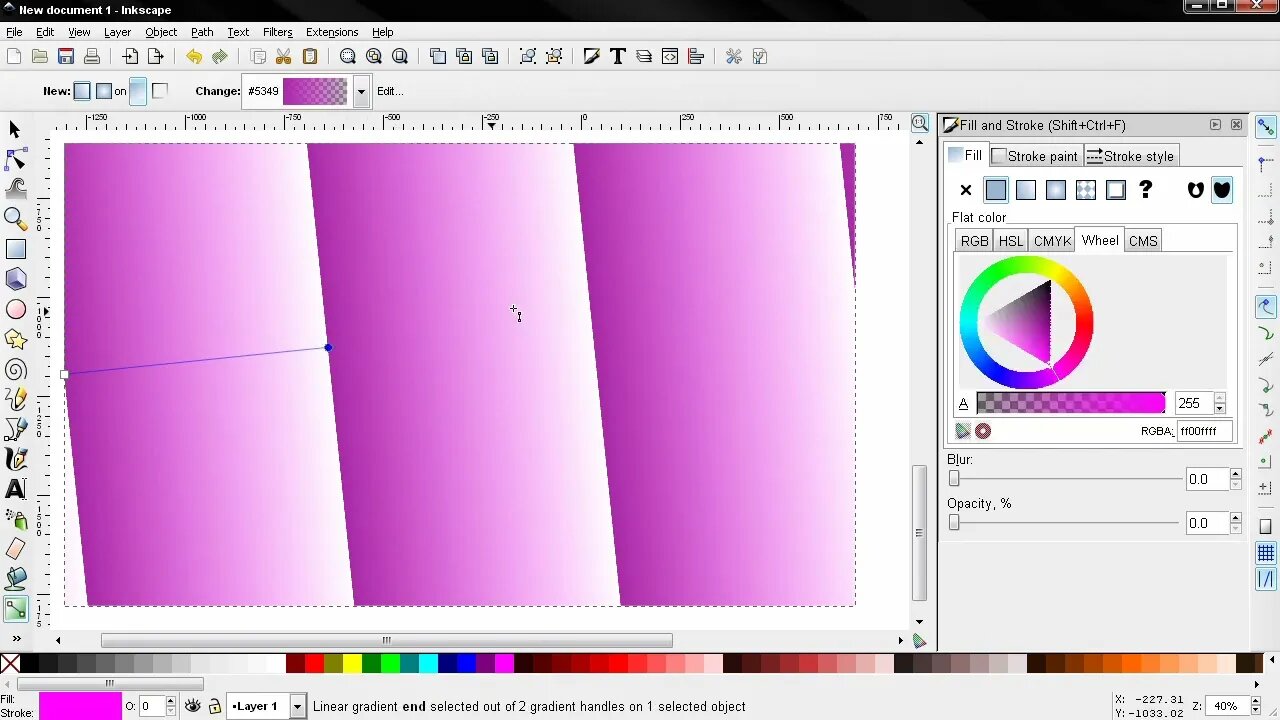The width and height of the screenshot is (1280, 720).
Task: Choose Swatch fill type
Action: (1116, 190)
